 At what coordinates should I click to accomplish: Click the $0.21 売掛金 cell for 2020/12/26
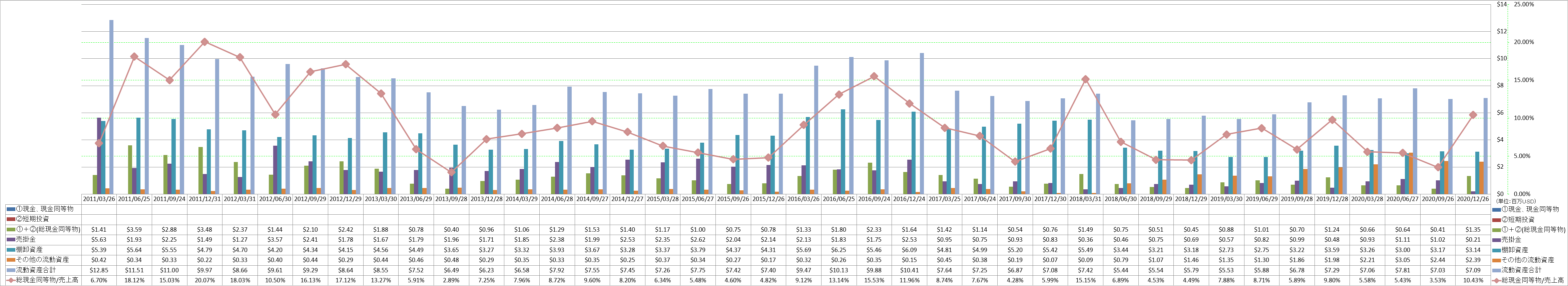(1473, 239)
